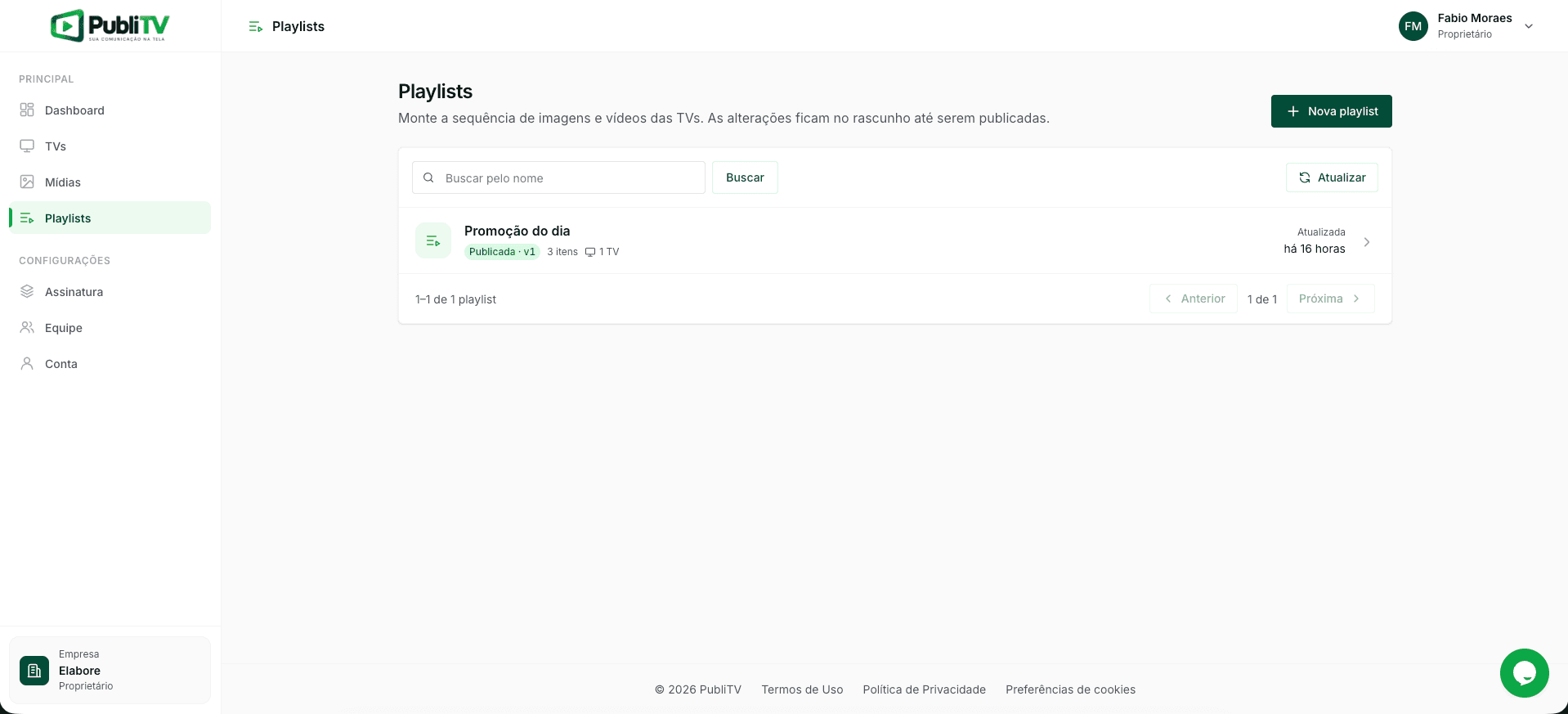Open the Equipe people icon
Screen dimensions: 1568x714
click(27, 327)
